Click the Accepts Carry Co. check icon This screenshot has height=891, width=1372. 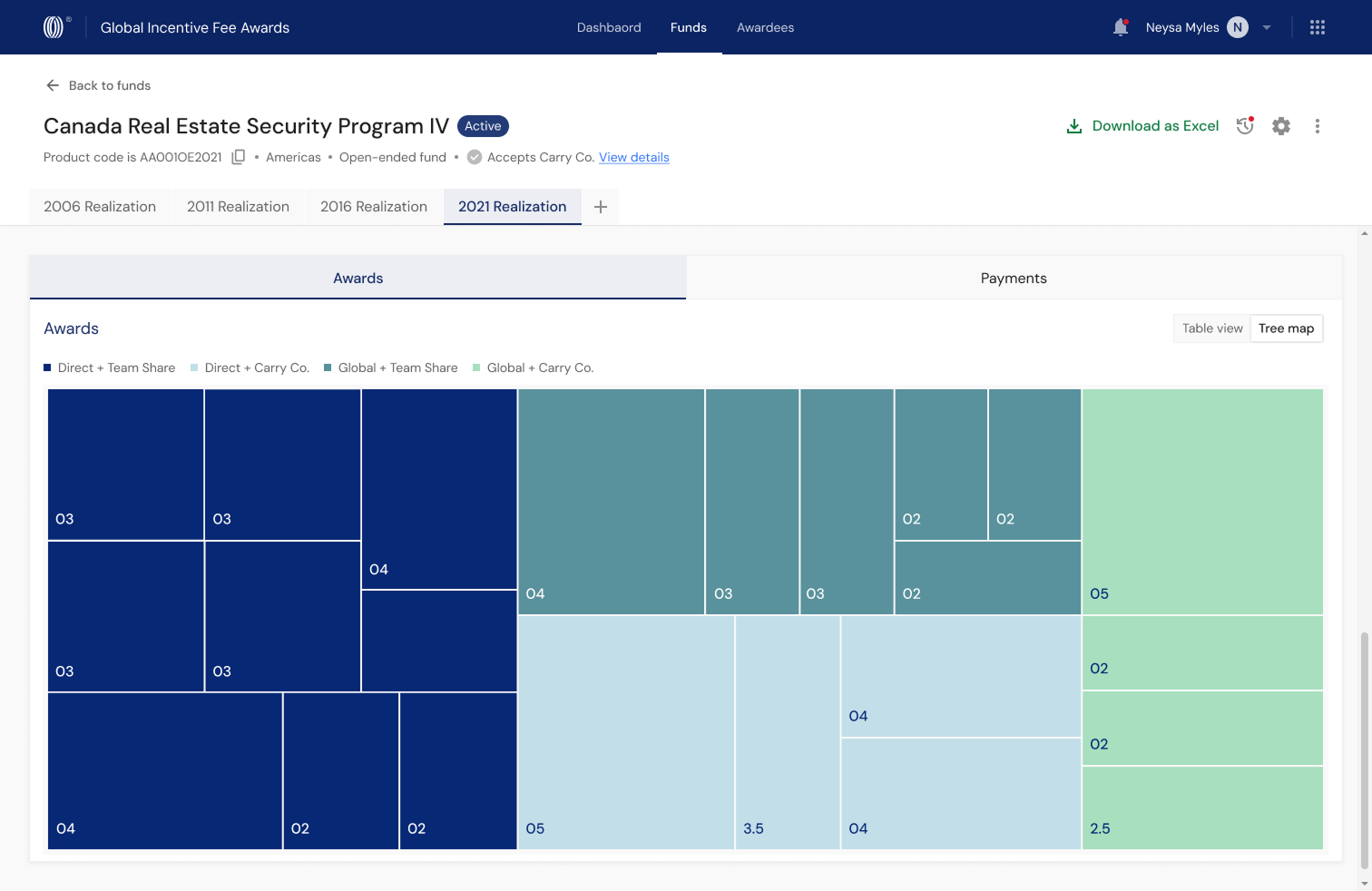click(475, 157)
